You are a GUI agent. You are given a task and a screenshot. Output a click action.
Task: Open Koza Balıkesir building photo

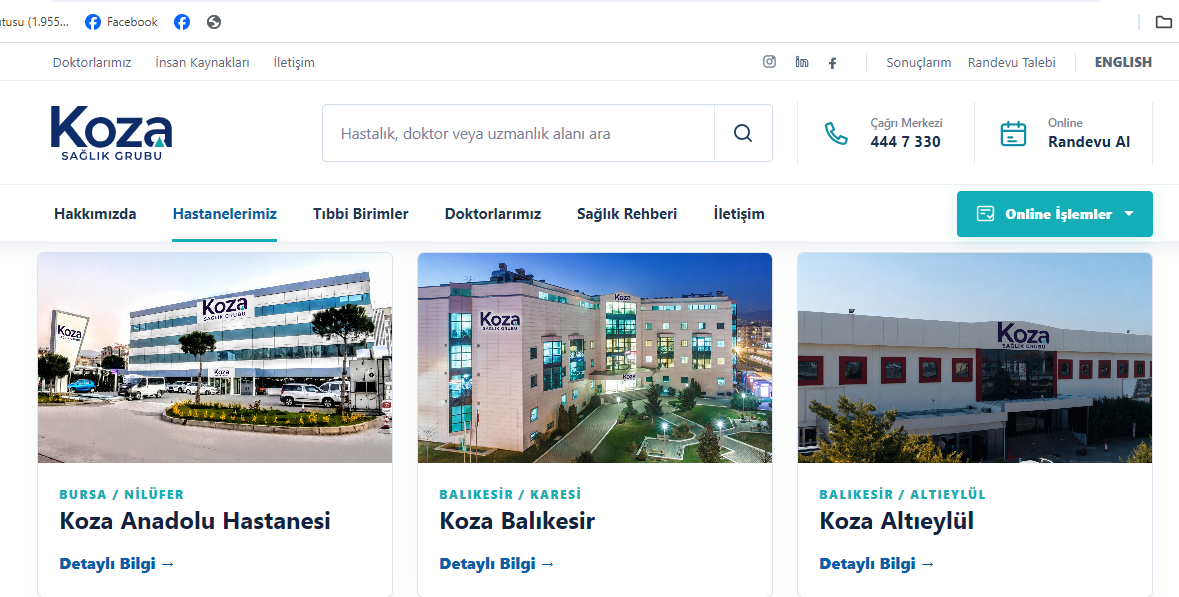[x=595, y=358]
